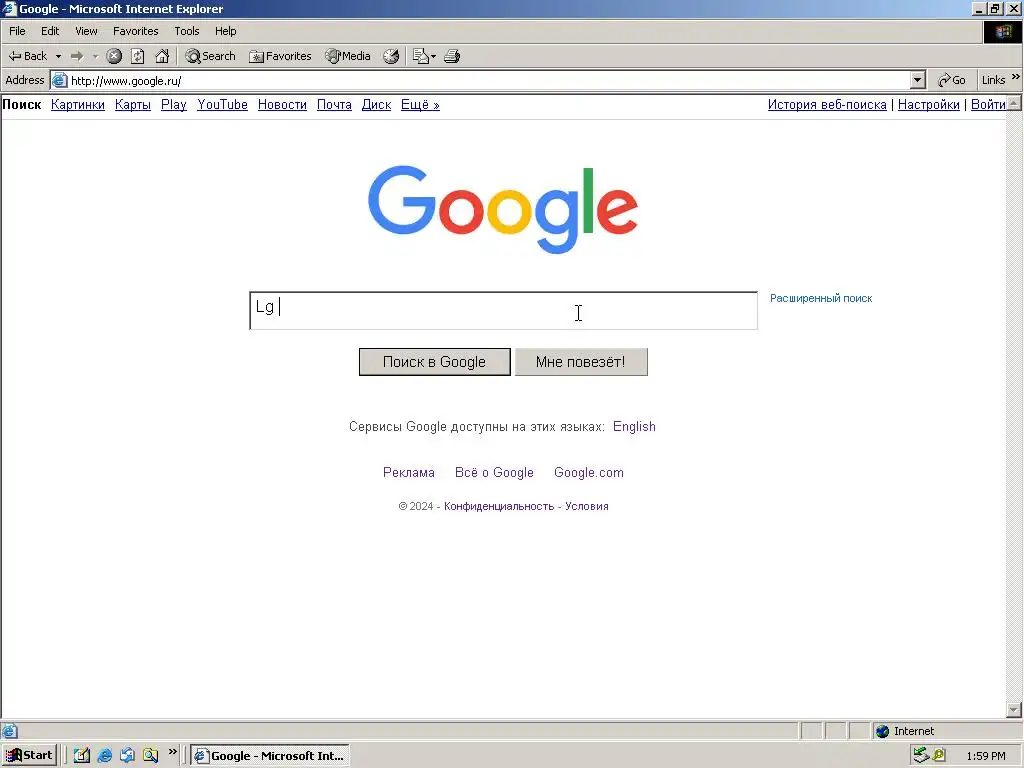The height and width of the screenshot is (768, 1024).
Task: Click the IE page icon in the status bar
Action: (x=9, y=731)
